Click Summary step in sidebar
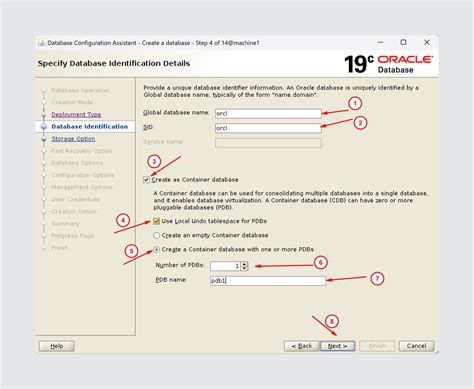Screen dimensions: 474x389 coord(65,224)
